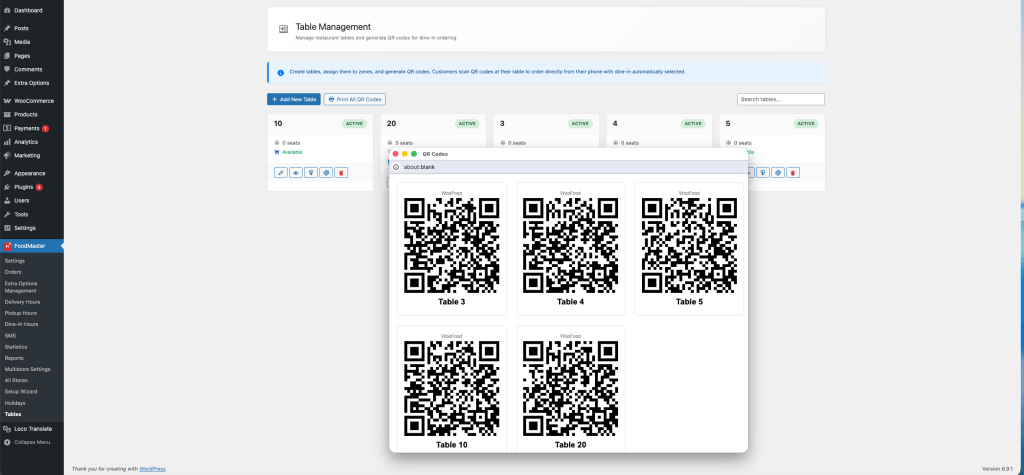Click the Add New Table button
The width and height of the screenshot is (1024, 475).
[294, 99]
